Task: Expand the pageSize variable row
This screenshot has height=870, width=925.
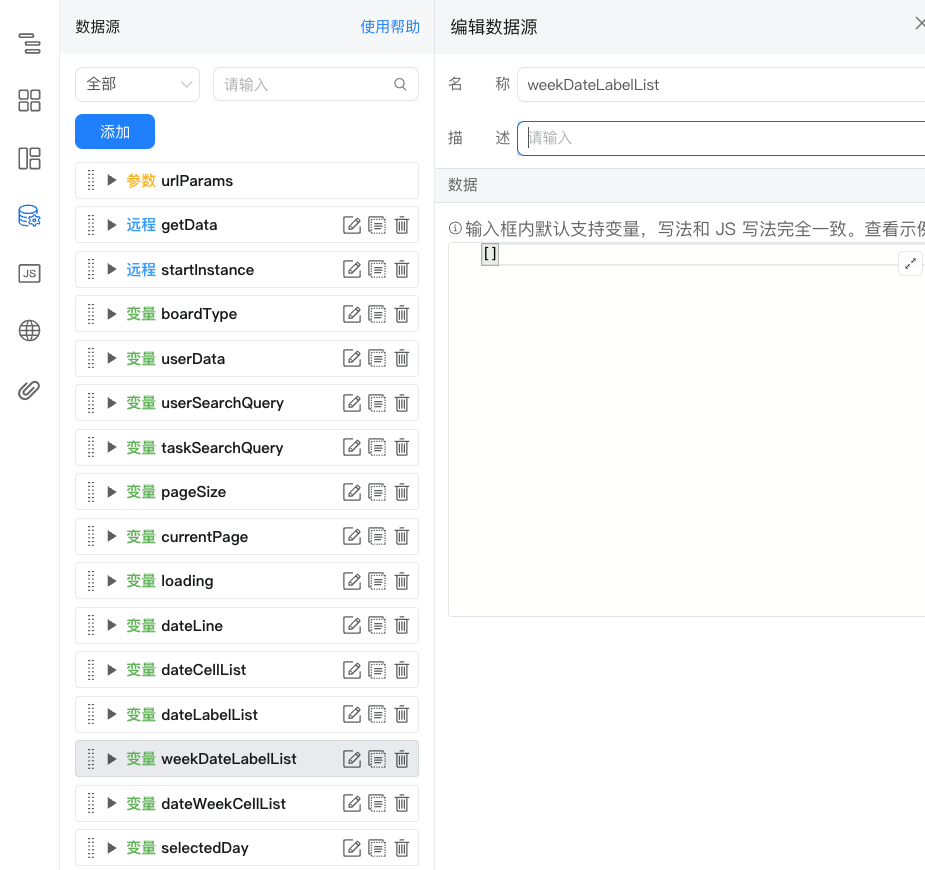Action: [112, 492]
